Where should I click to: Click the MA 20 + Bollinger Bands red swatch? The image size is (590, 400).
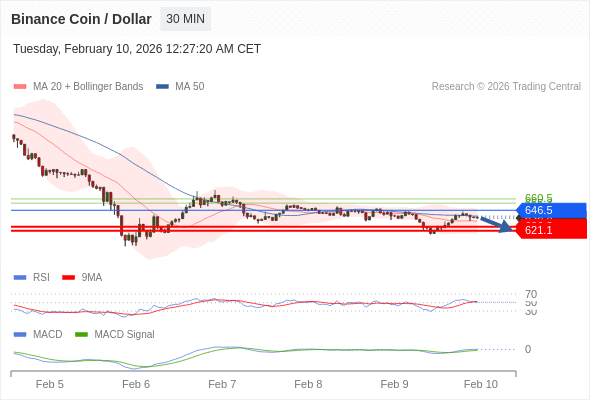20,87
